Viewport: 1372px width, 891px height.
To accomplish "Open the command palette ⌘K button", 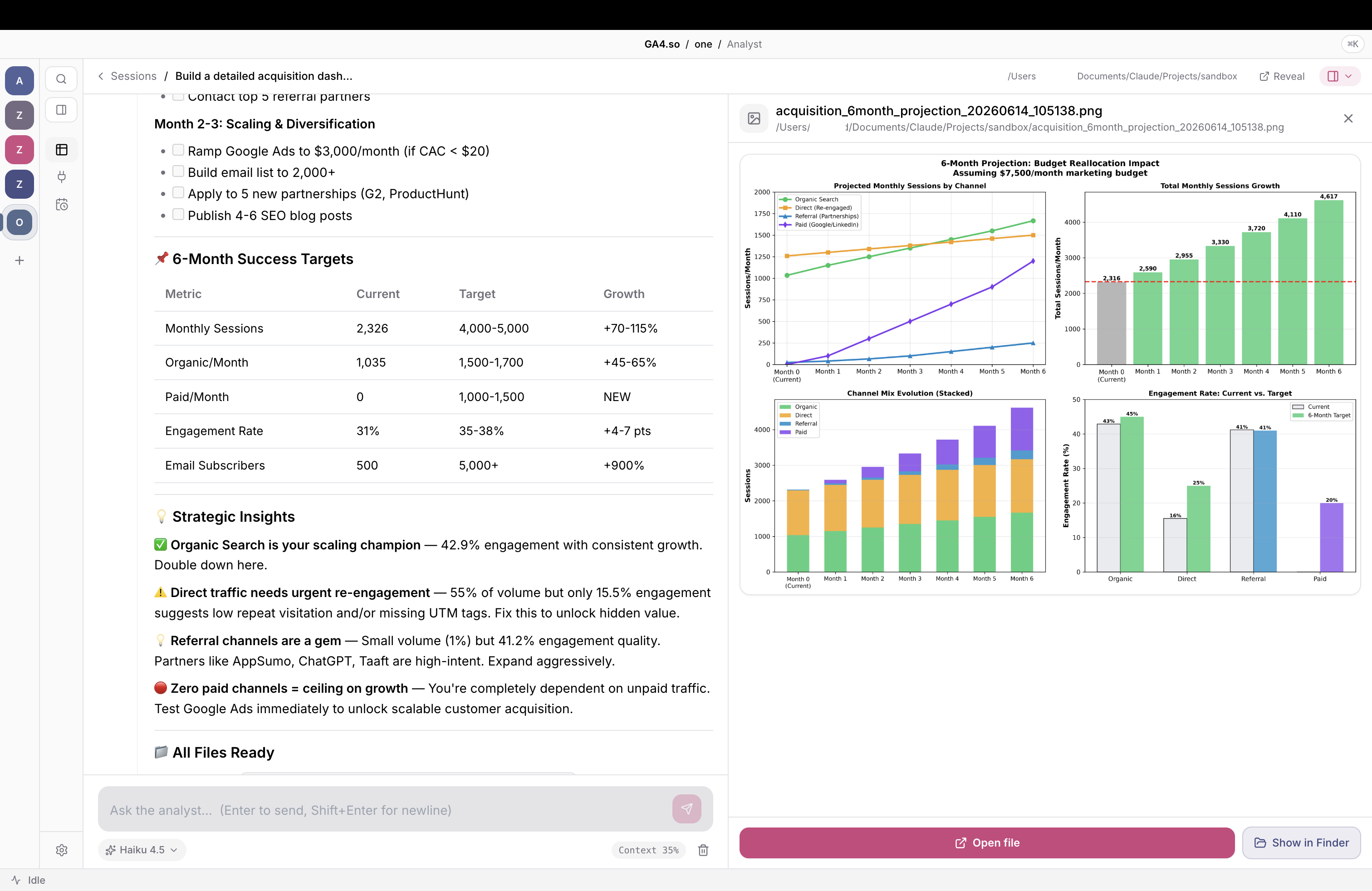I will pyautogui.click(x=1352, y=44).
